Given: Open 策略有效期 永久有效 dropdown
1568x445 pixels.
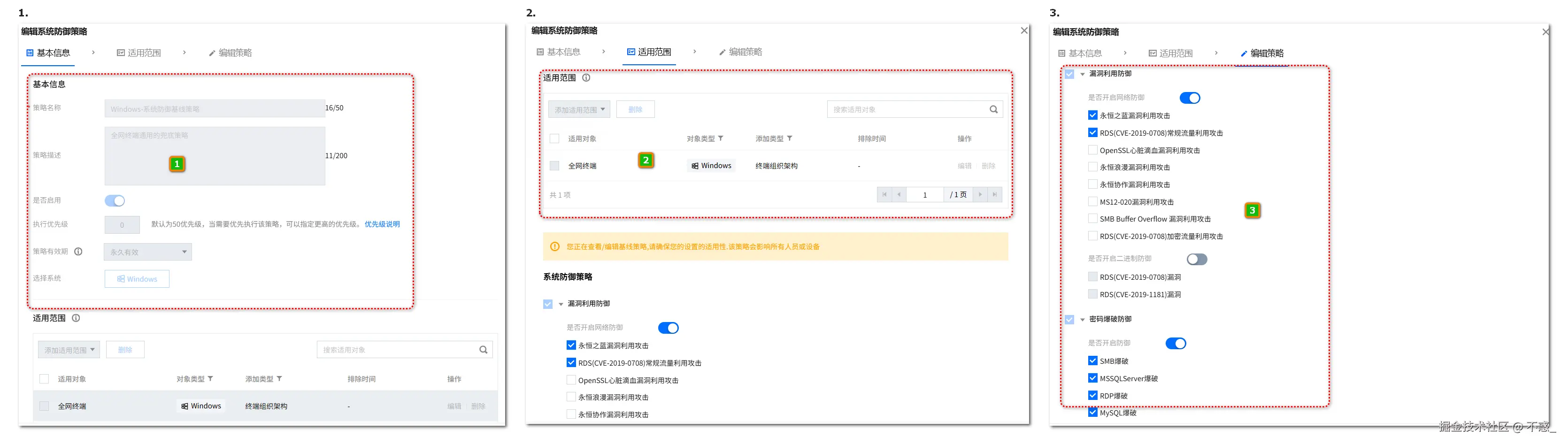Looking at the screenshot, I should pyautogui.click(x=148, y=252).
